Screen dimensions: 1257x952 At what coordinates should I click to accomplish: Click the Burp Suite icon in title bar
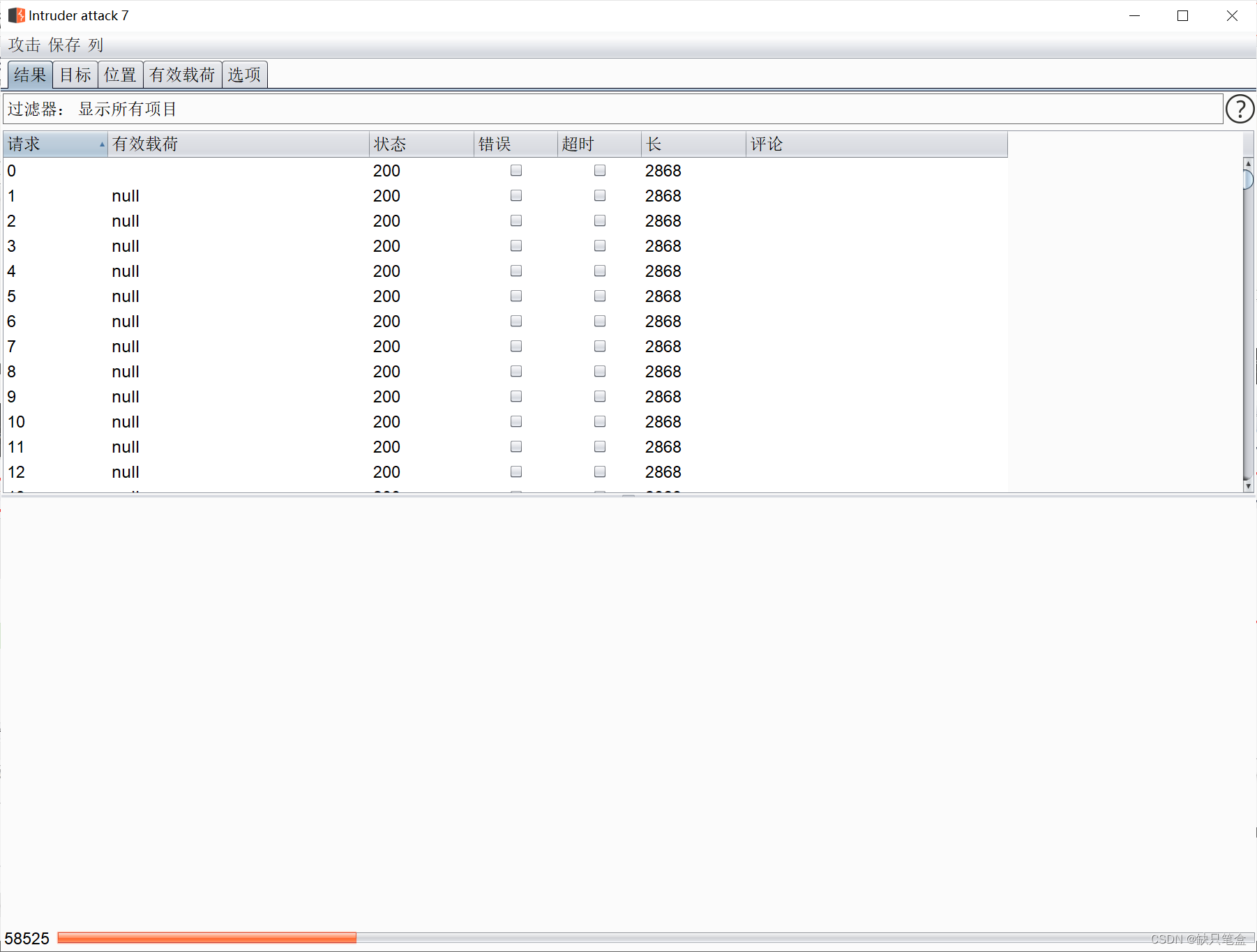click(x=16, y=15)
